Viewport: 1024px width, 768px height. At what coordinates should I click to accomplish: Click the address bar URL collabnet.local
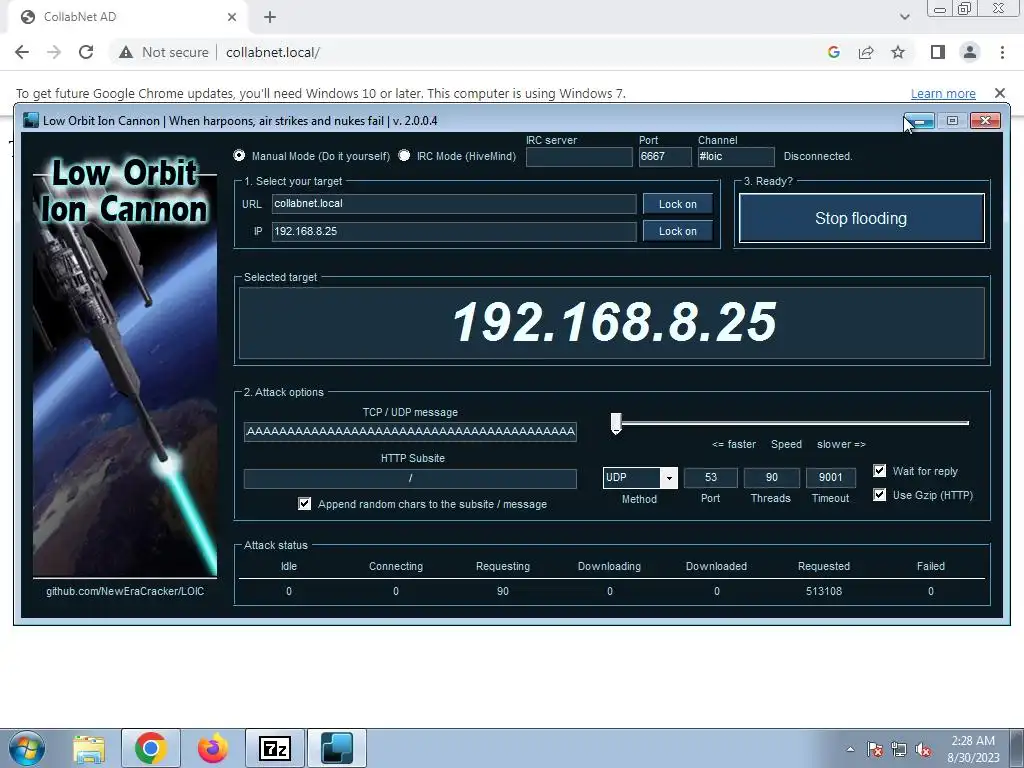pos(272,52)
